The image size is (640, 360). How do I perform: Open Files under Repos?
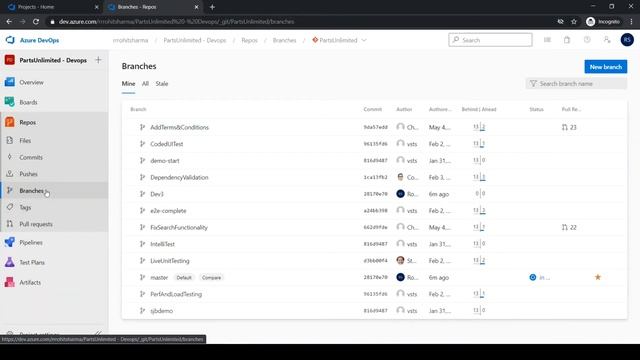[25, 140]
